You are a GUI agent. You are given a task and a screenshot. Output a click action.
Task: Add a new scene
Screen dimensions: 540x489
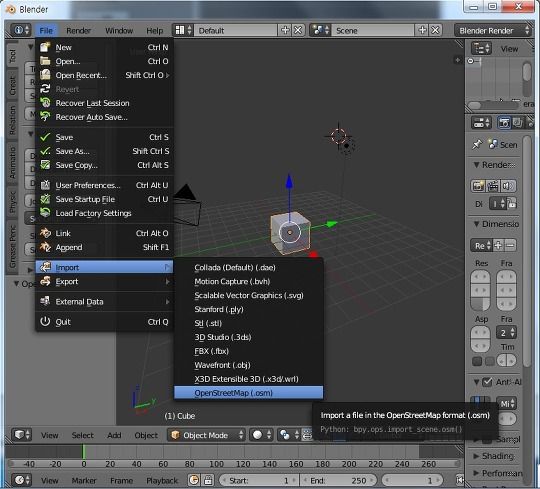423,30
